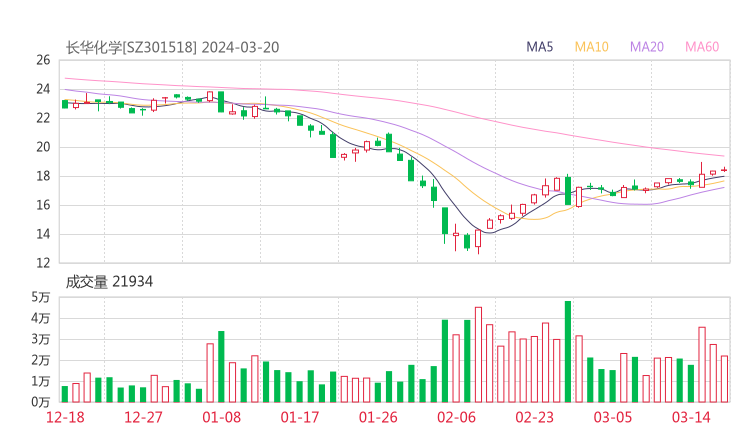Click the 01-17 date axis label
Image resolution: width=740 pixels, height=440 pixels.
[x=300, y=417]
